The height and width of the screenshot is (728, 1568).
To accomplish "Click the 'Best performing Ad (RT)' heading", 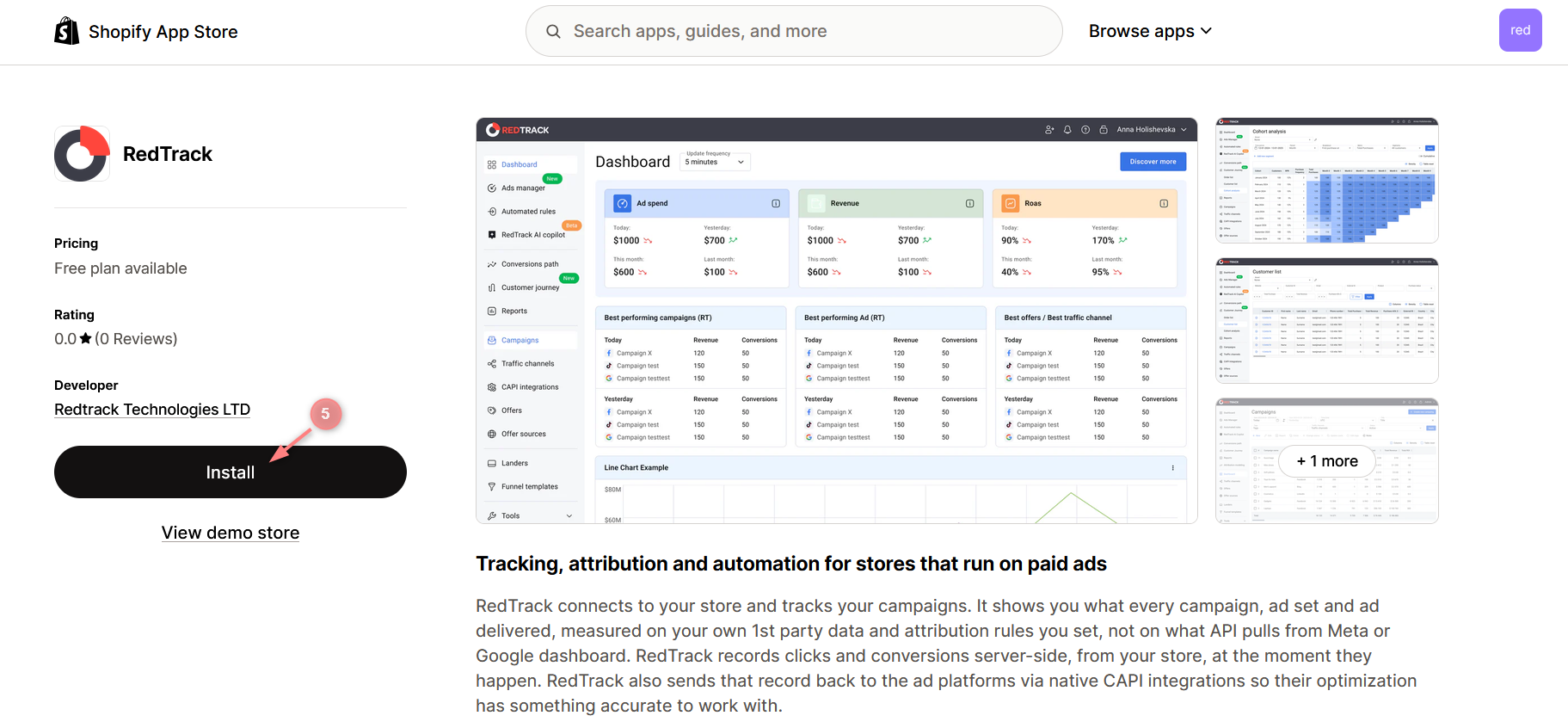I will (845, 318).
